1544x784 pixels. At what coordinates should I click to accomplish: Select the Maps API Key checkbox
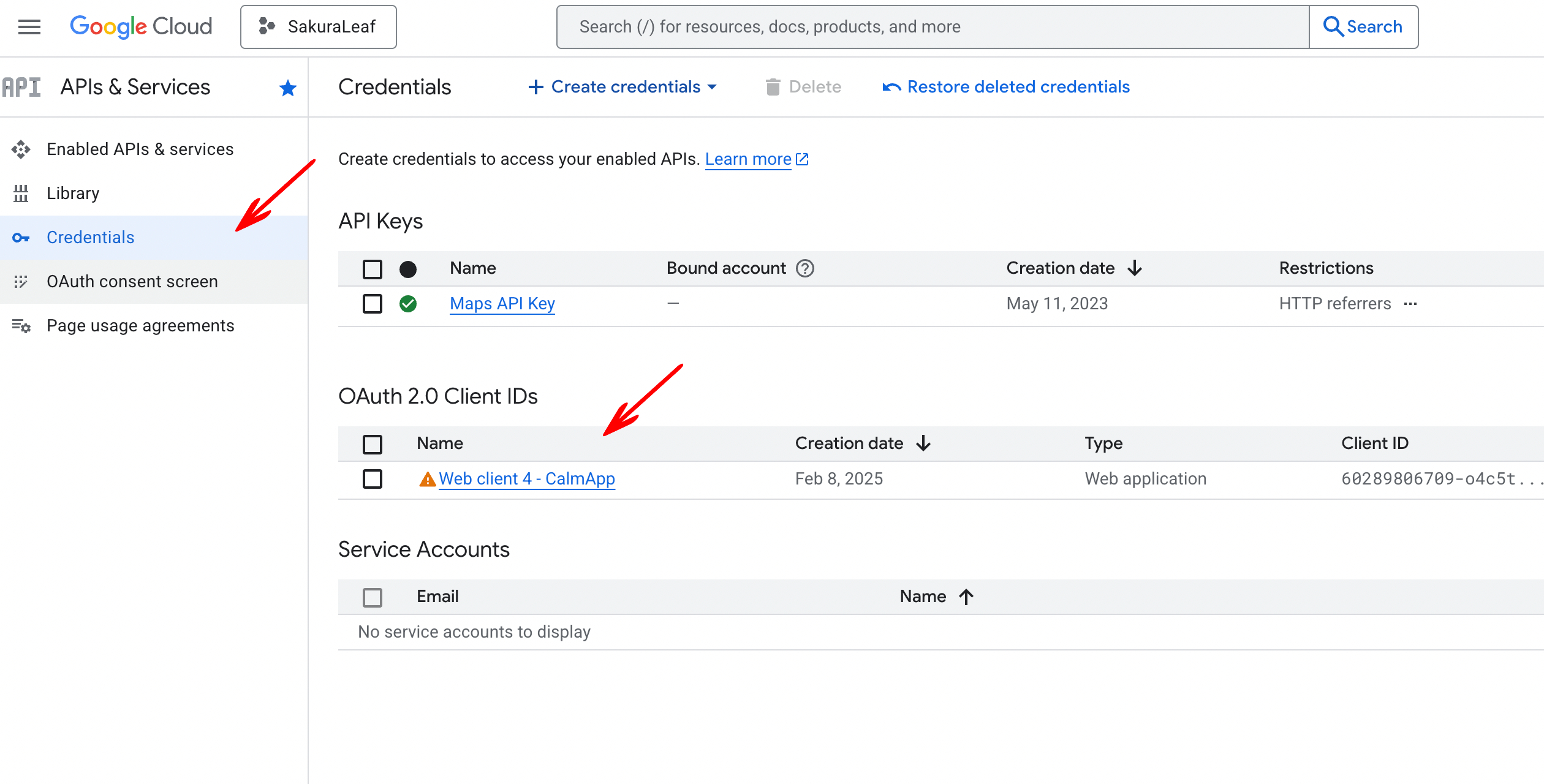(x=372, y=304)
